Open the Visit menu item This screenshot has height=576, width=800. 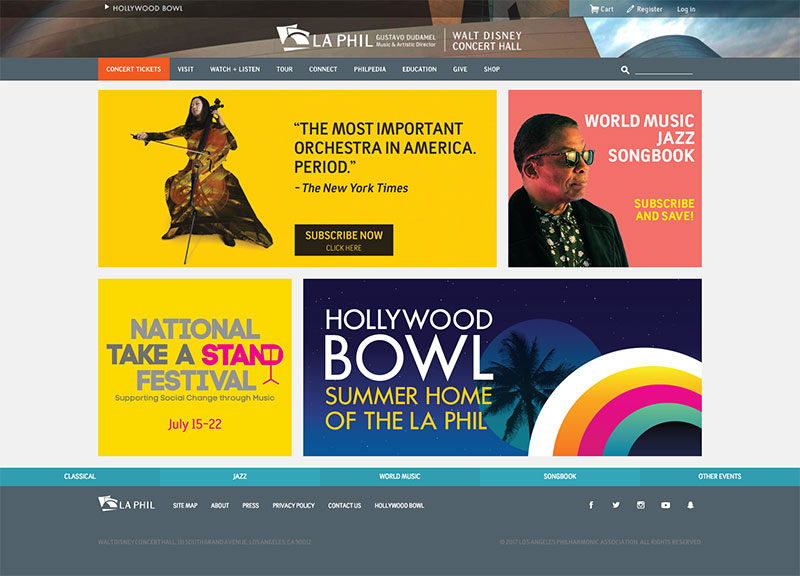click(x=186, y=69)
